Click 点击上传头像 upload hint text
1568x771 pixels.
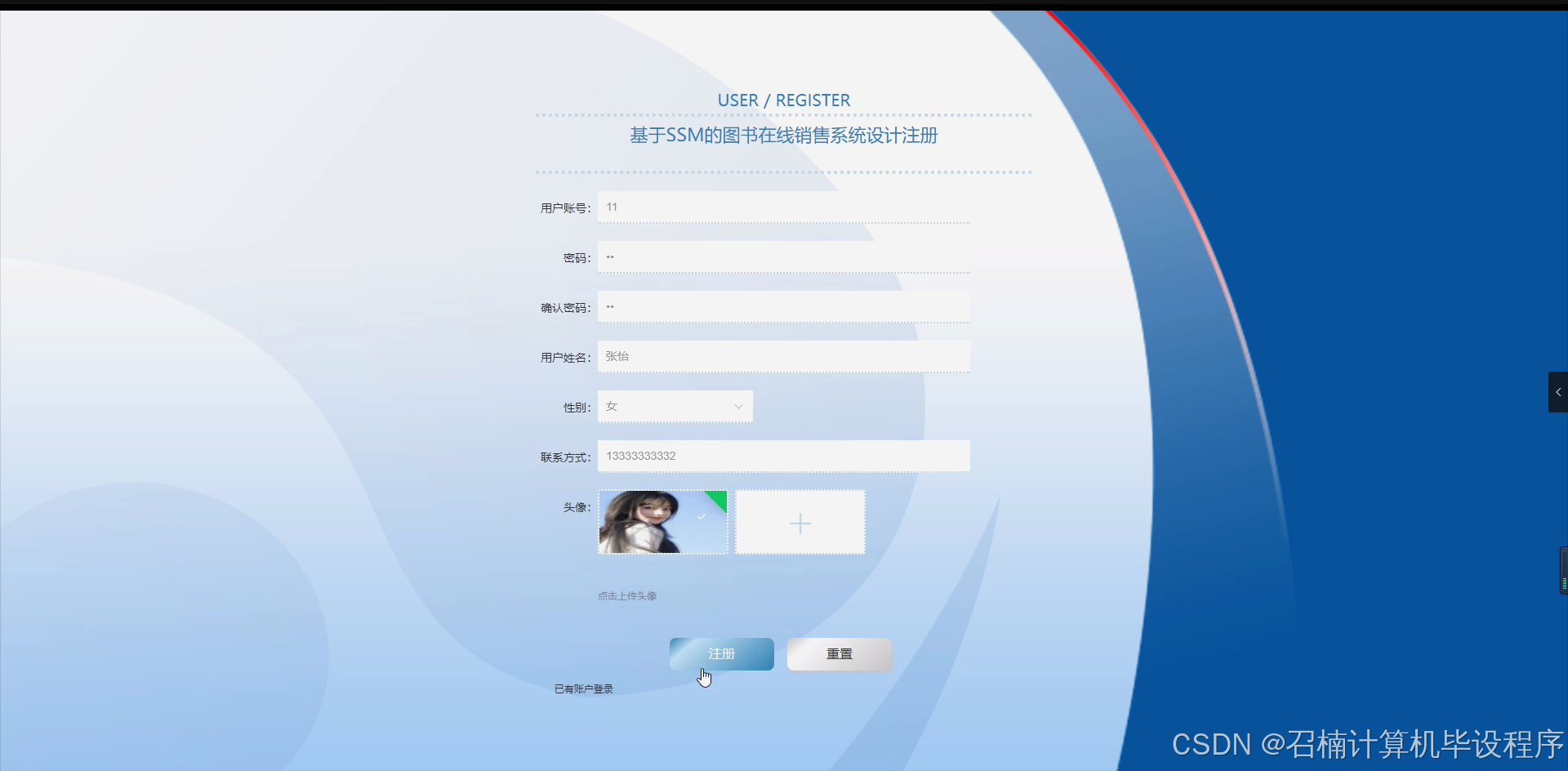626,595
